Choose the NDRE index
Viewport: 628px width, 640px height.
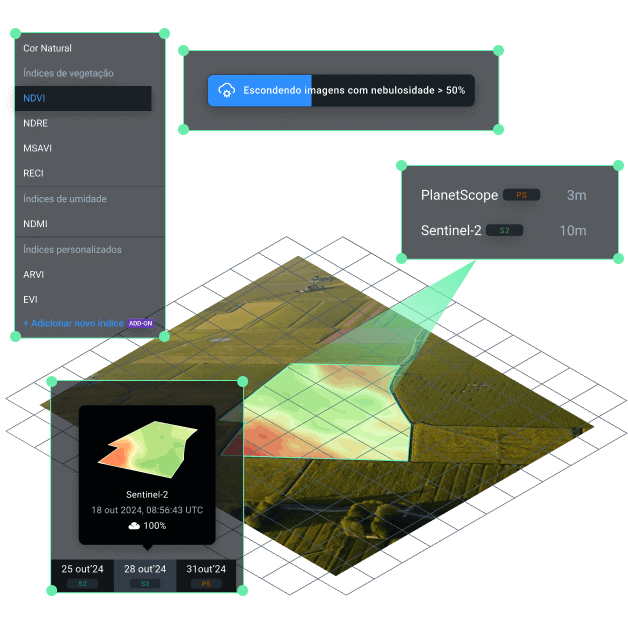point(36,123)
